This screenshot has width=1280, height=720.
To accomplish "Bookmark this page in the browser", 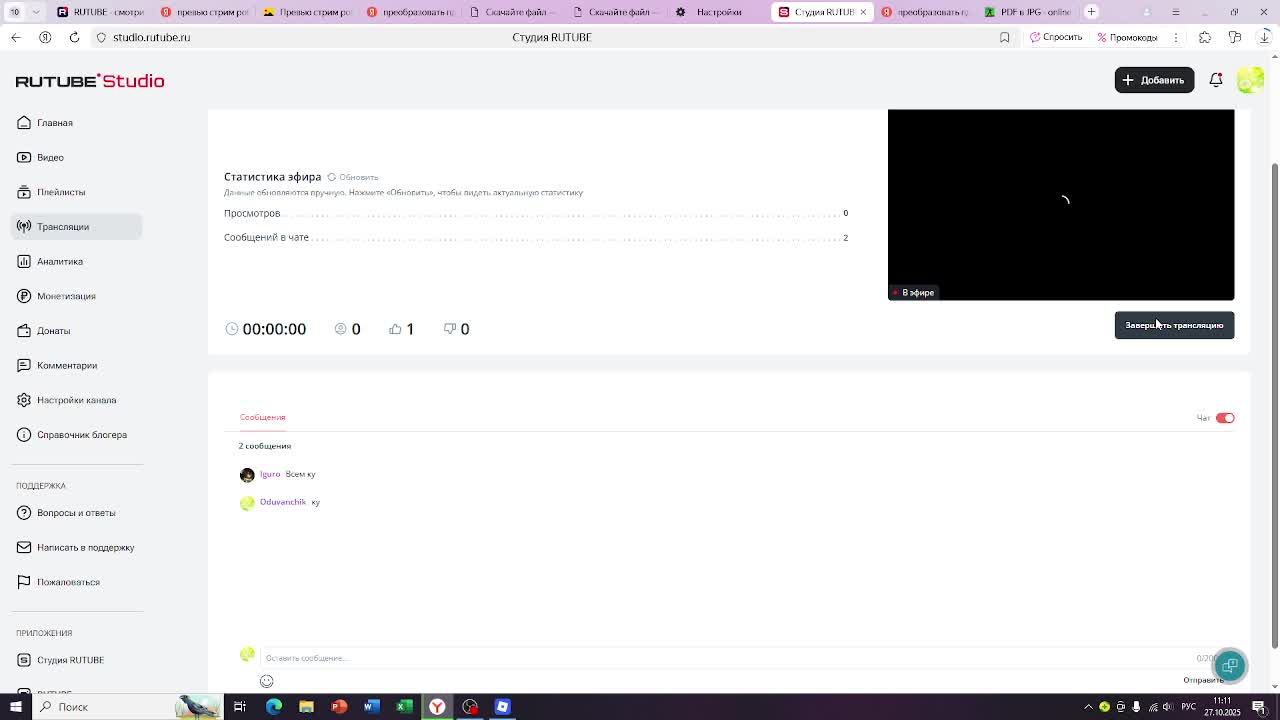I will tap(1005, 37).
